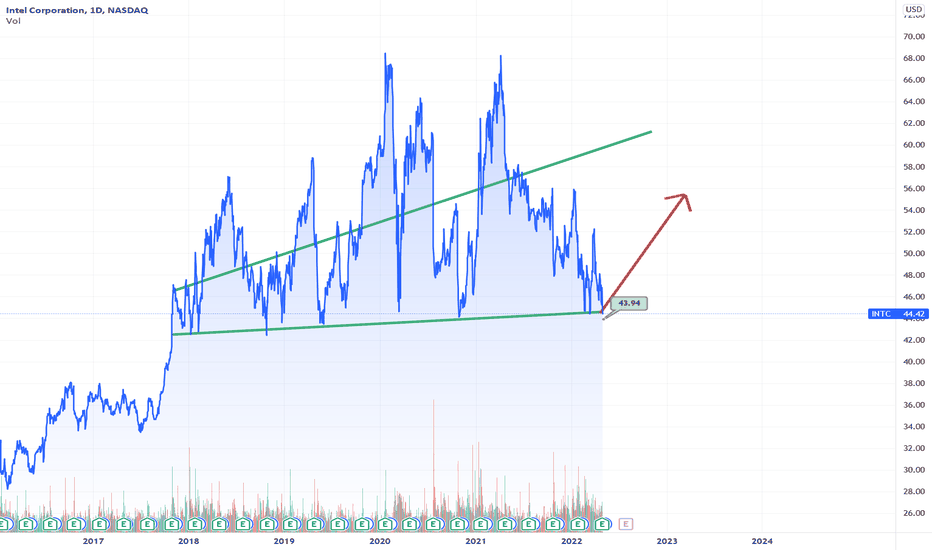932x550 pixels.
Task: Click the 36.00 price axis label
Action: coord(914,405)
